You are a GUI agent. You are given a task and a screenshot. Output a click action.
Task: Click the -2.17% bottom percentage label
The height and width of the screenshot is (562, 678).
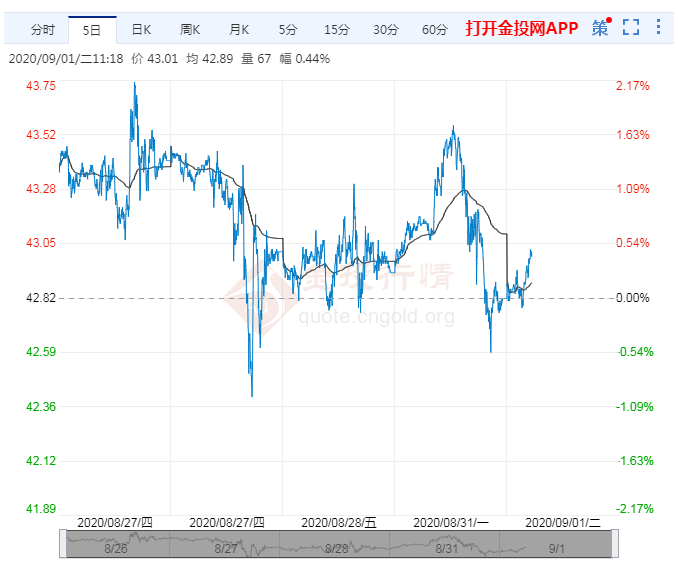pyautogui.click(x=634, y=509)
